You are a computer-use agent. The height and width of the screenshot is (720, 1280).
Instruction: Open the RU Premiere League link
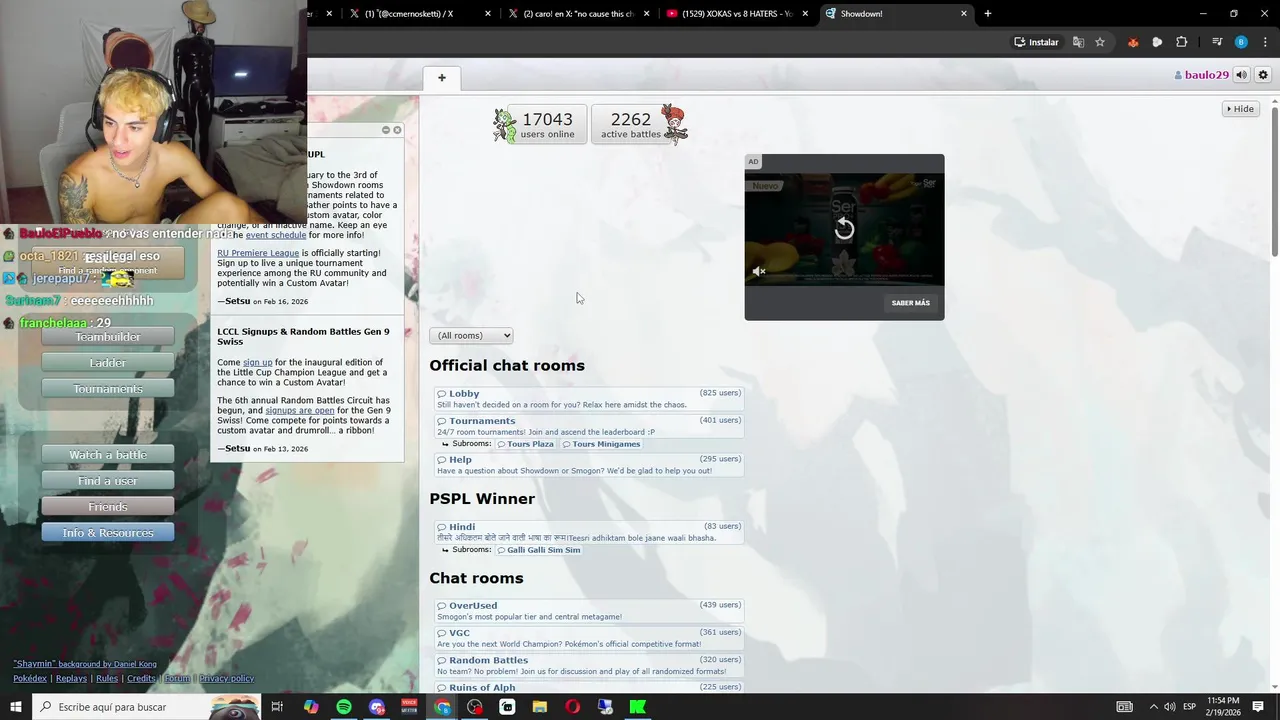click(258, 253)
